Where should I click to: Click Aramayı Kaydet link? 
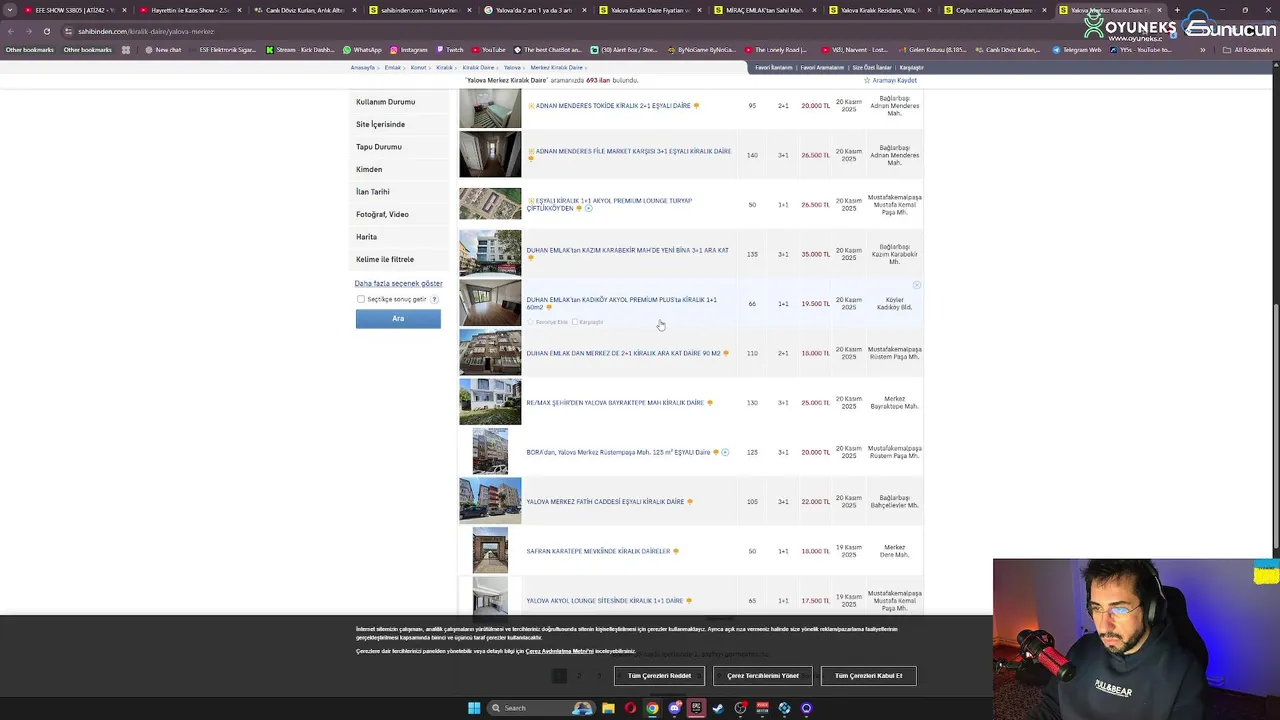890,80
